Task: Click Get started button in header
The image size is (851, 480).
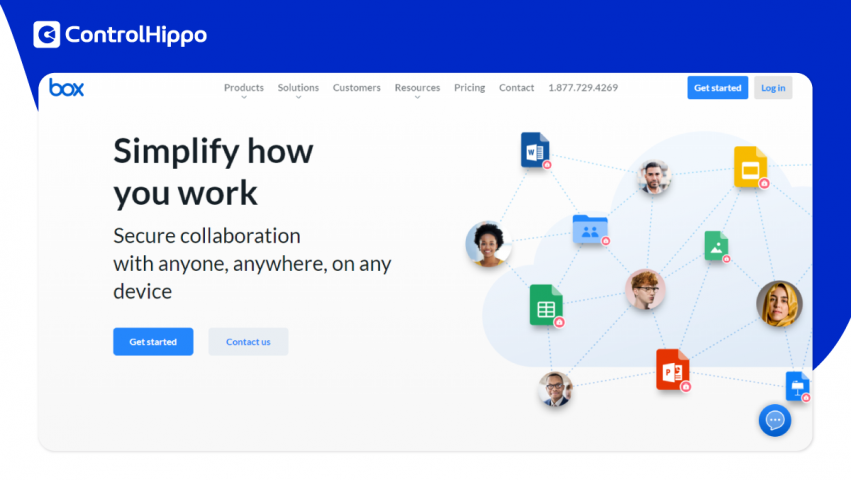Action: [717, 88]
